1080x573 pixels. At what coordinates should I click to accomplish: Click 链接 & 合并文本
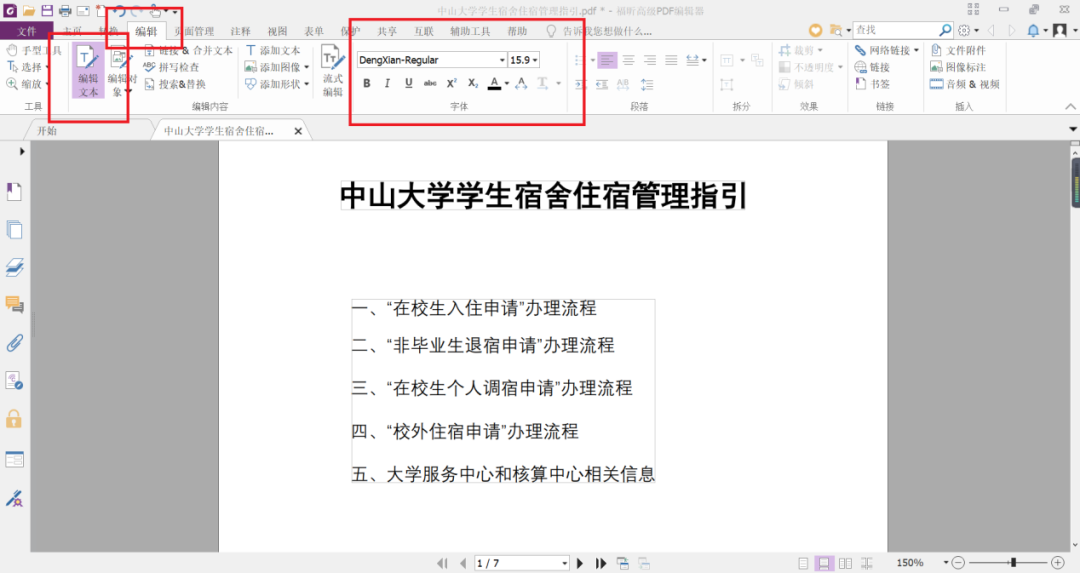pyautogui.click(x=189, y=50)
